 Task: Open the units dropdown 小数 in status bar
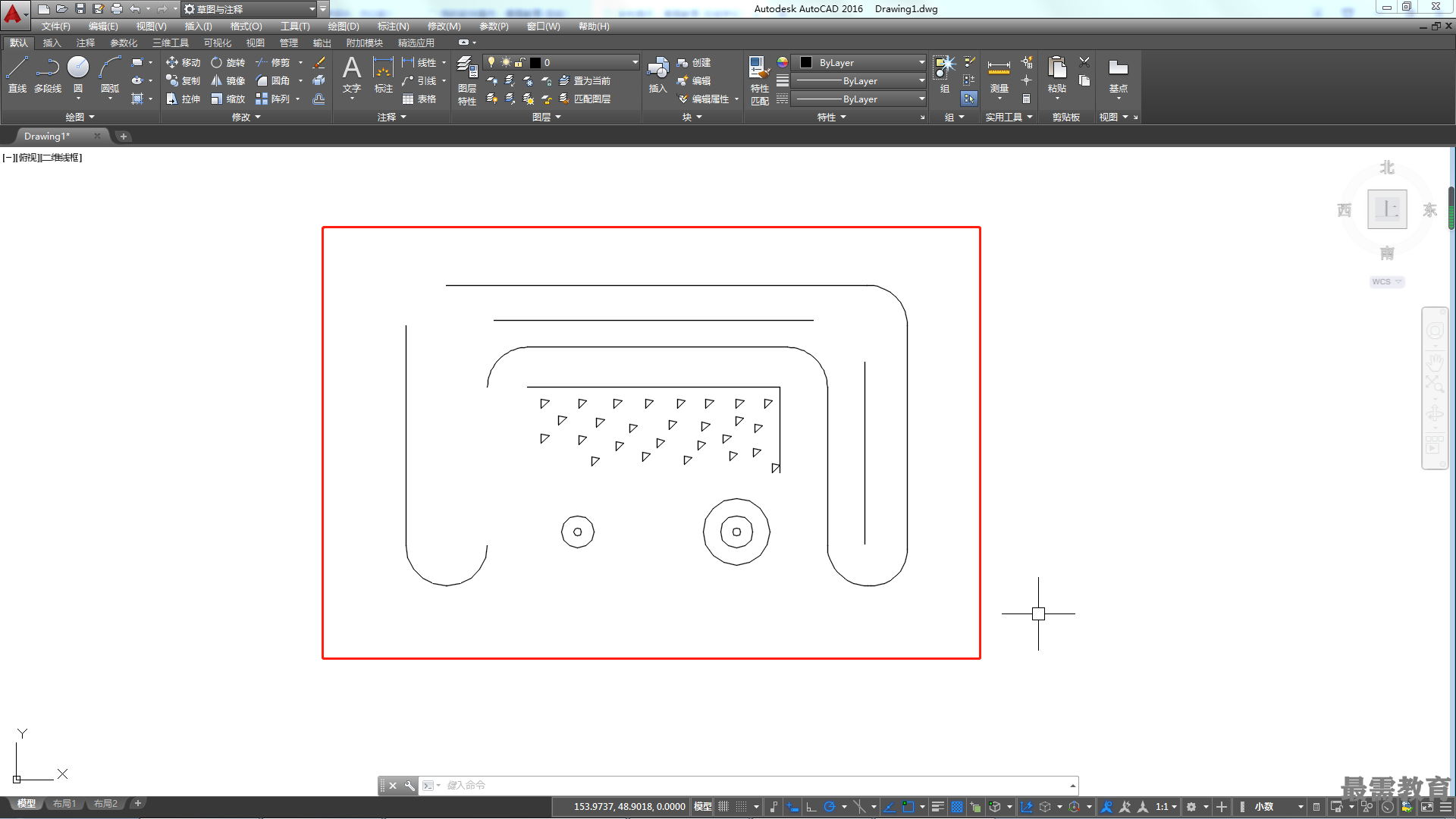tap(1278, 806)
